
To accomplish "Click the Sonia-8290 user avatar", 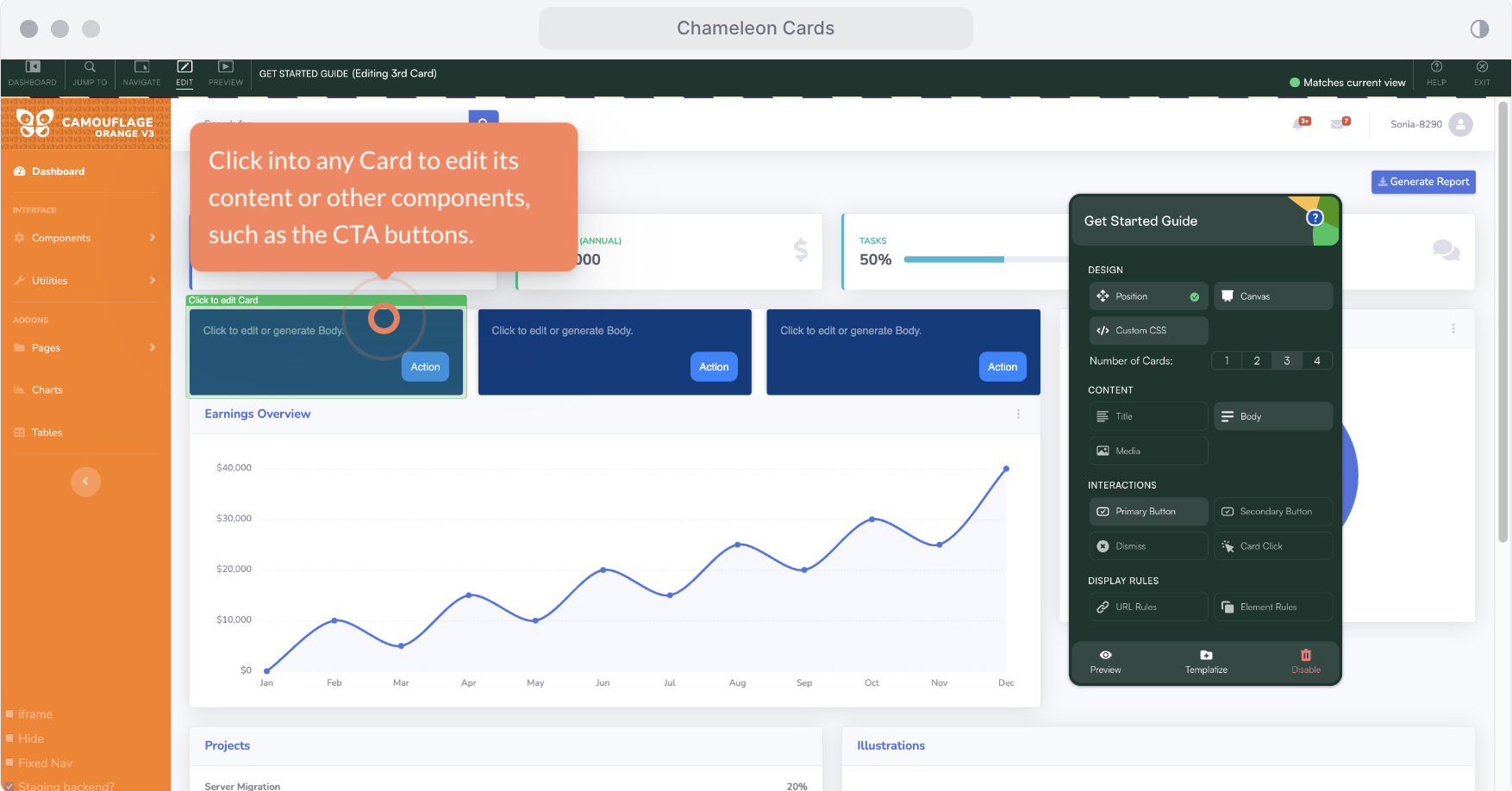I will click(x=1460, y=125).
